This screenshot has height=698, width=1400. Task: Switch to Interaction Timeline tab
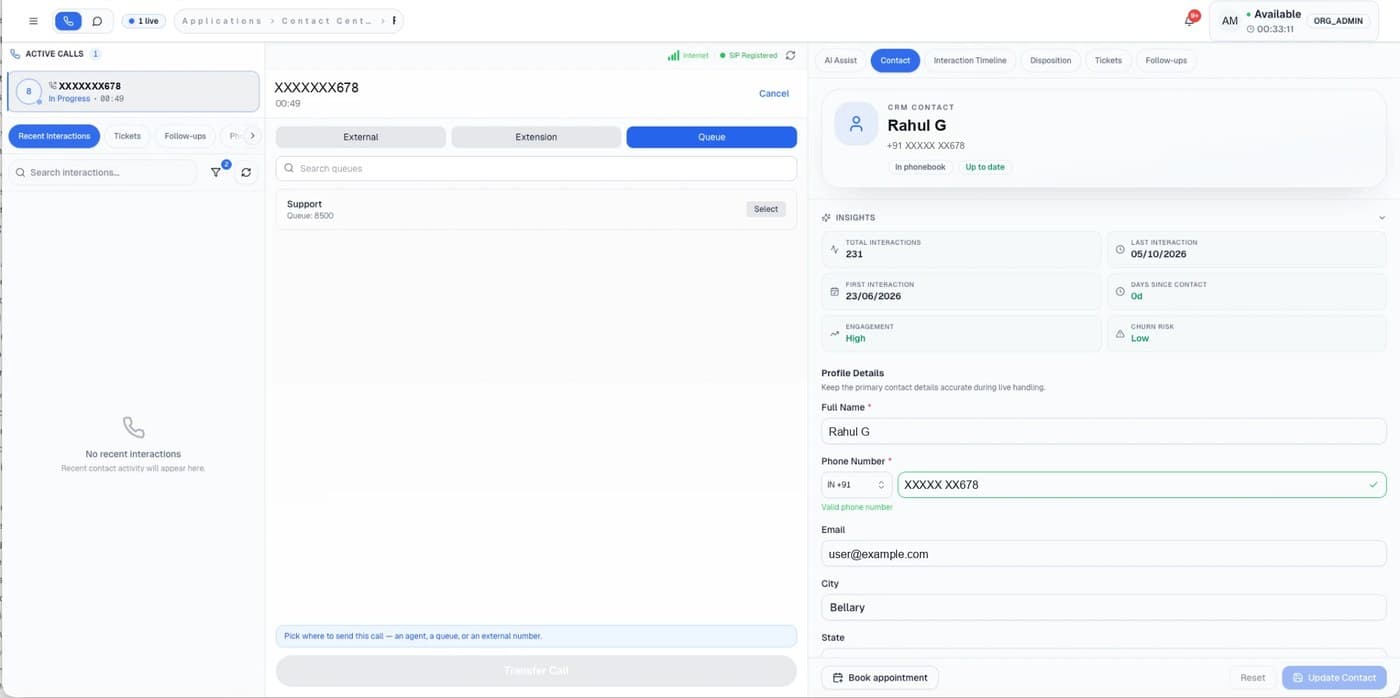point(970,61)
